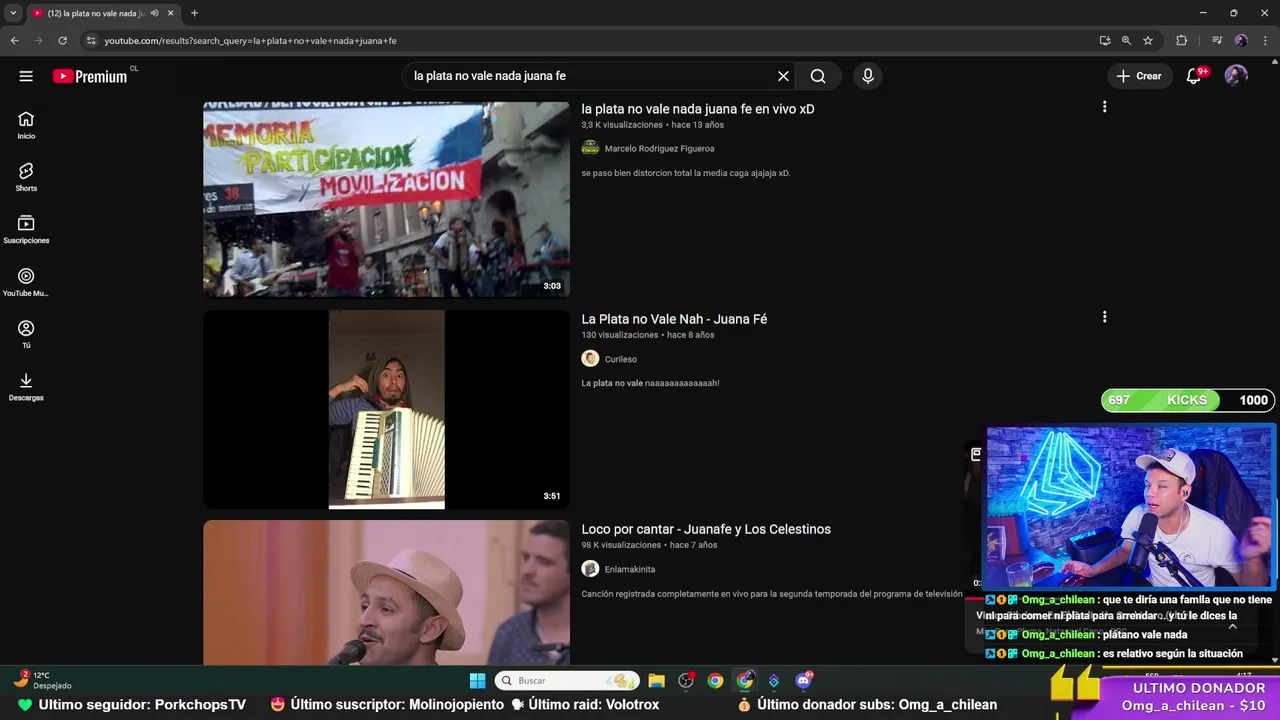Image resolution: width=1280 pixels, height=720 pixels.
Task: Play the accordion man thumbnail video
Action: click(386, 409)
